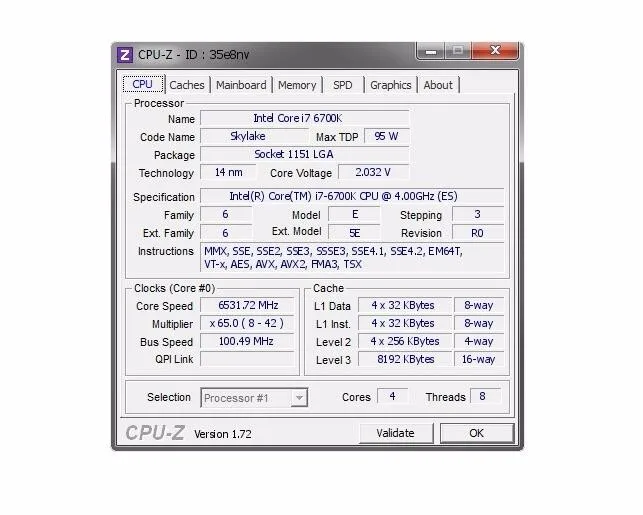This screenshot has height=515, width=643.
Task: Click the Socket 1151 LGA package value
Action: (305, 154)
